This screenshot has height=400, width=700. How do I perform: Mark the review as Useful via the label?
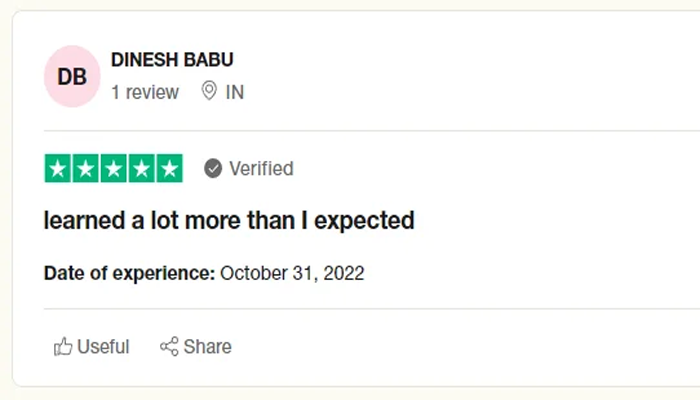(103, 347)
